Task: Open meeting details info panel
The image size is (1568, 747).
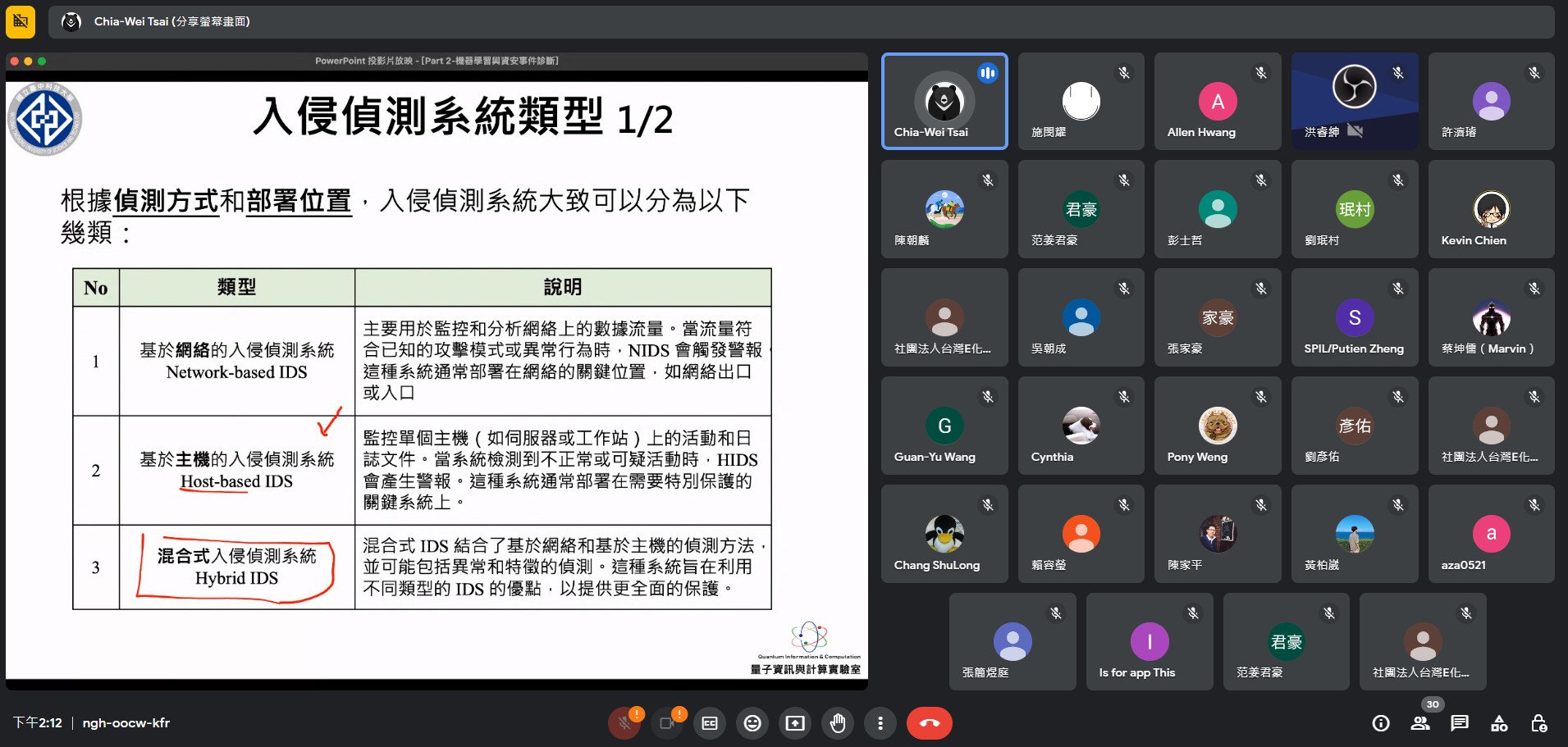Action: [x=1381, y=723]
